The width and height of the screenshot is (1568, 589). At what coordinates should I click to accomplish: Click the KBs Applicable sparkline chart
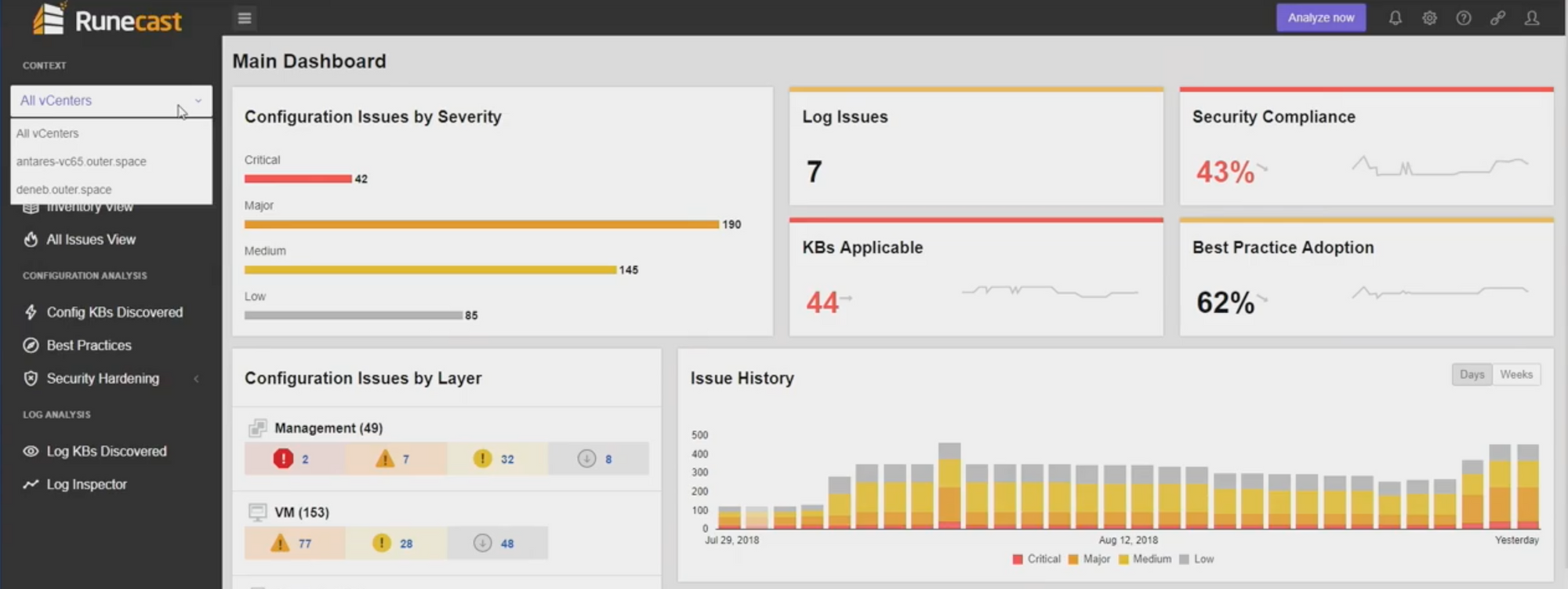coord(1051,291)
